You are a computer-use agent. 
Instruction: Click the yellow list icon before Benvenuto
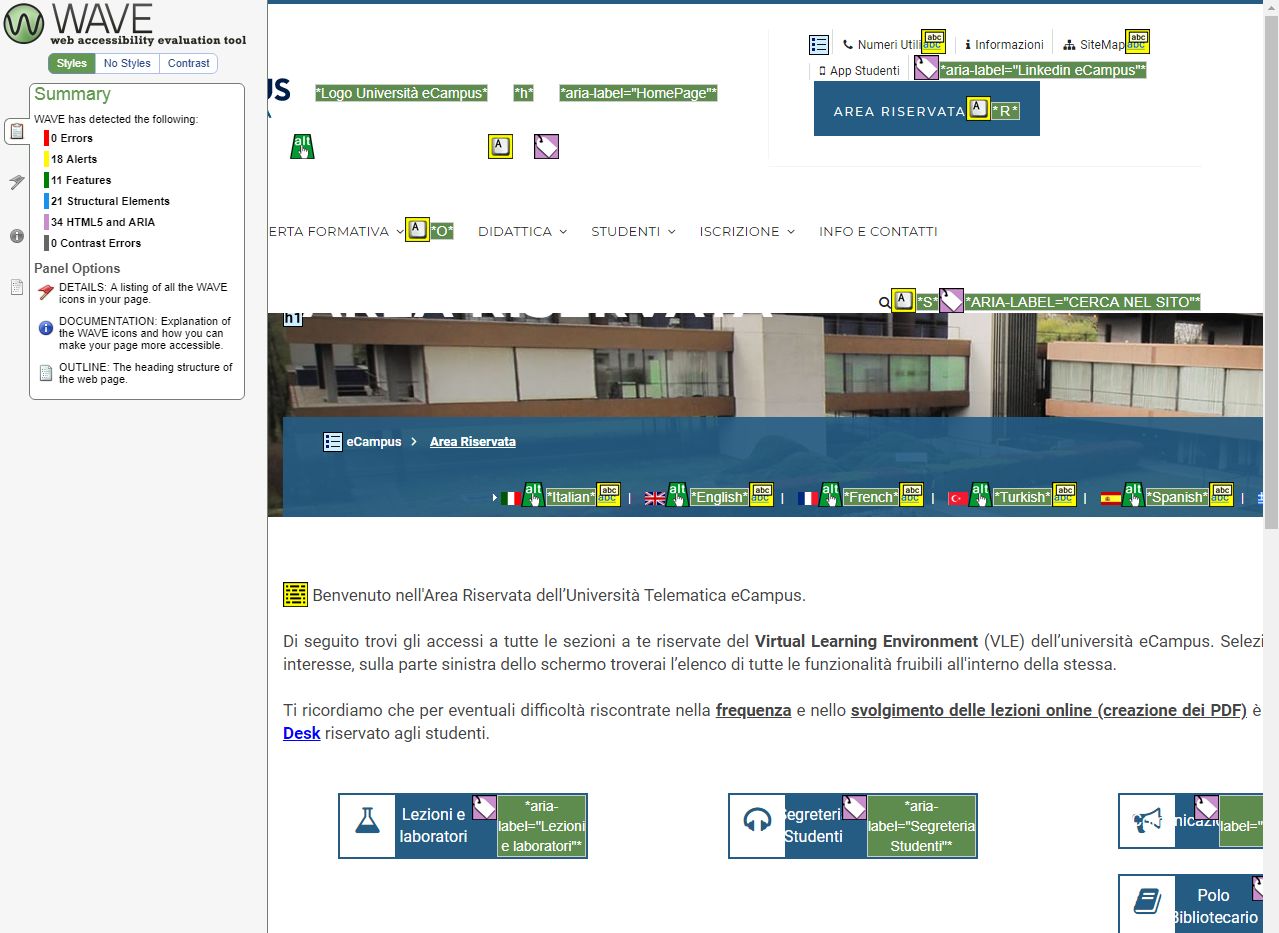(295, 595)
